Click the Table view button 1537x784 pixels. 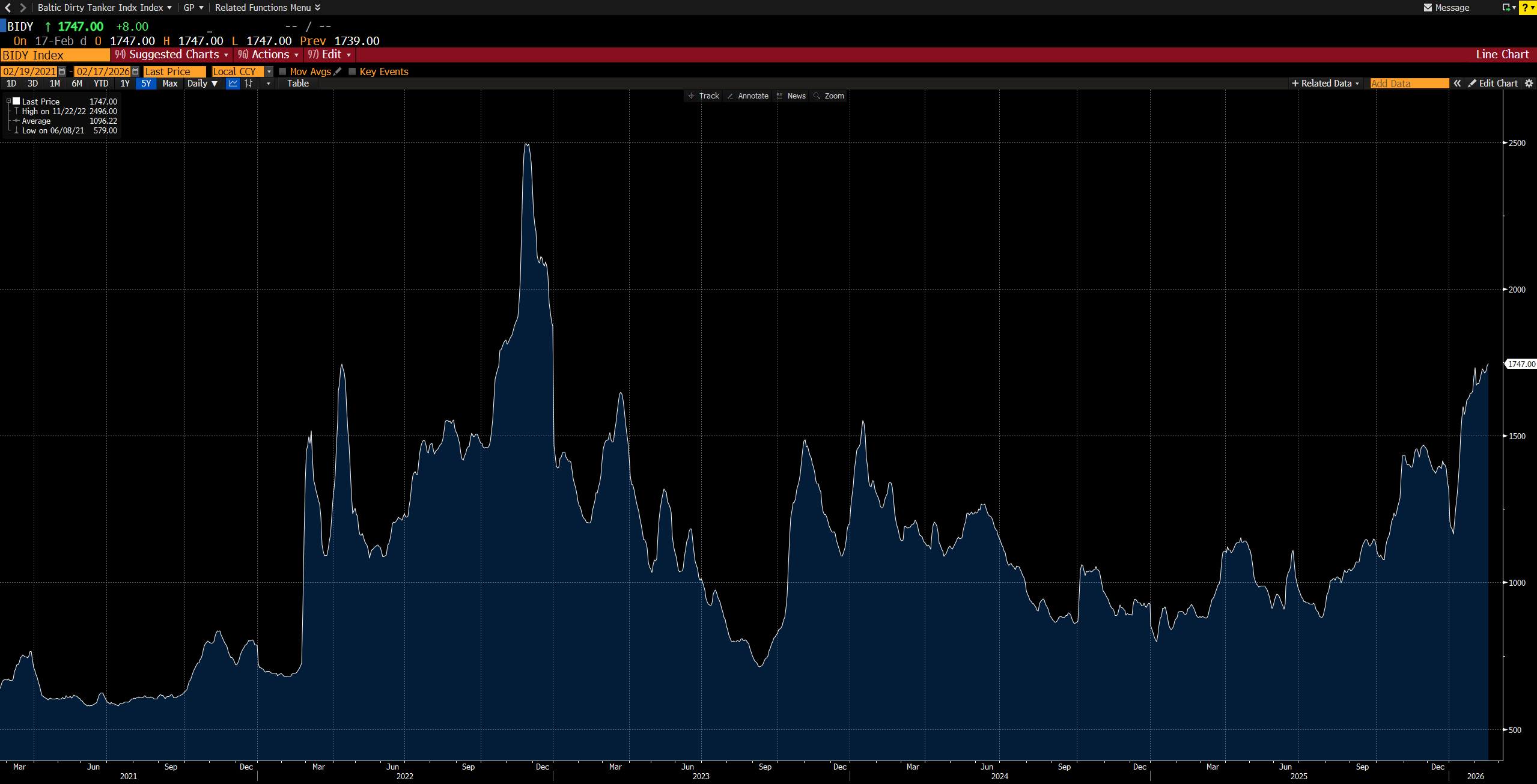[x=297, y=84]
